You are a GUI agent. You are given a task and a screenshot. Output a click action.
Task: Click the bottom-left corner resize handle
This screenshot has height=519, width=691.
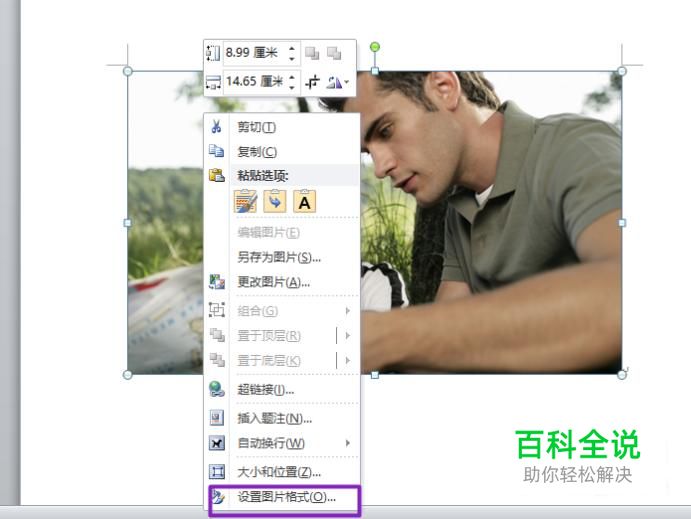click(127, 375)
